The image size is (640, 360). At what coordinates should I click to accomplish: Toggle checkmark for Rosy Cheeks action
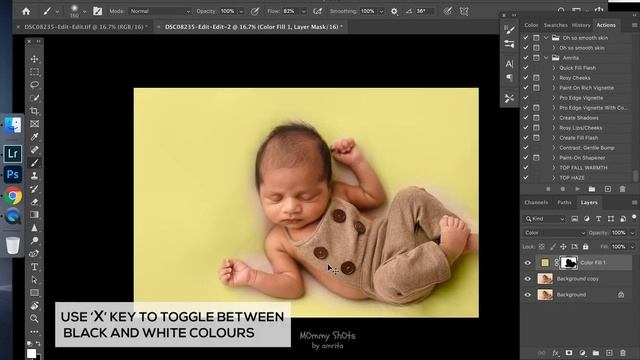coord(526,78)
